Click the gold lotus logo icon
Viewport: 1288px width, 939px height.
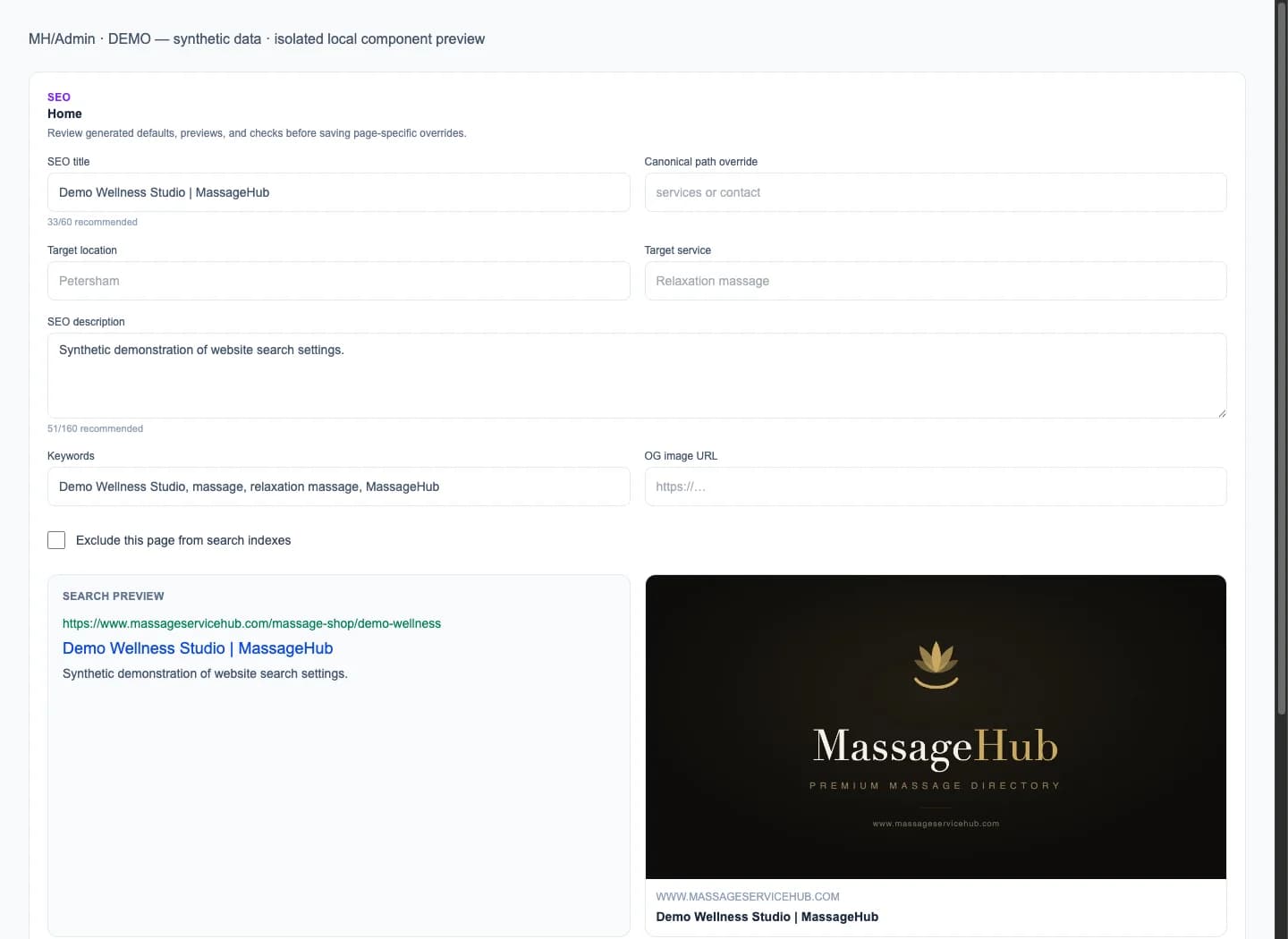tap(936, 665)
